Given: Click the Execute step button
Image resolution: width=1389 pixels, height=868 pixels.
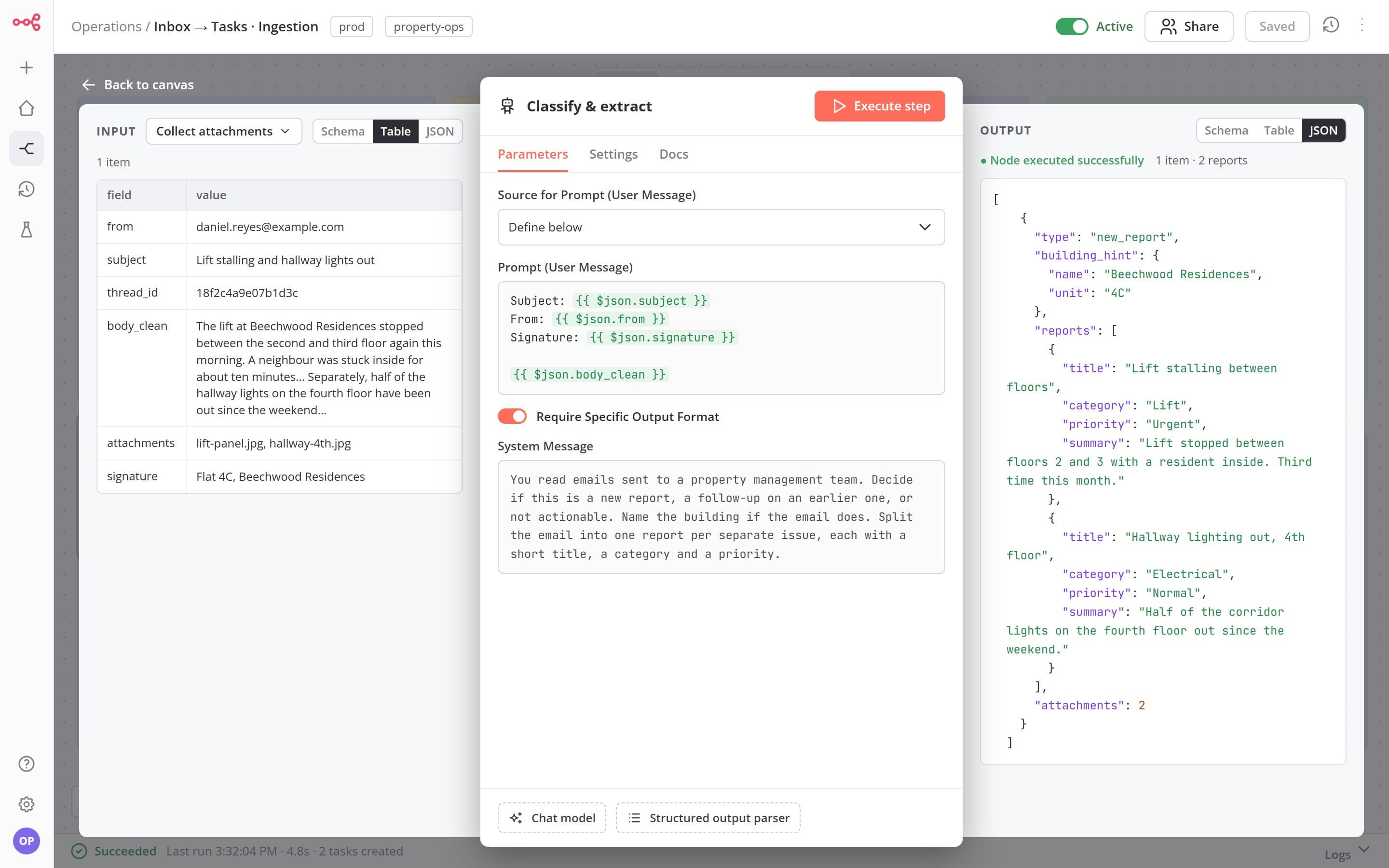Looking at the screenshot, I should click(x=879, y=106).
